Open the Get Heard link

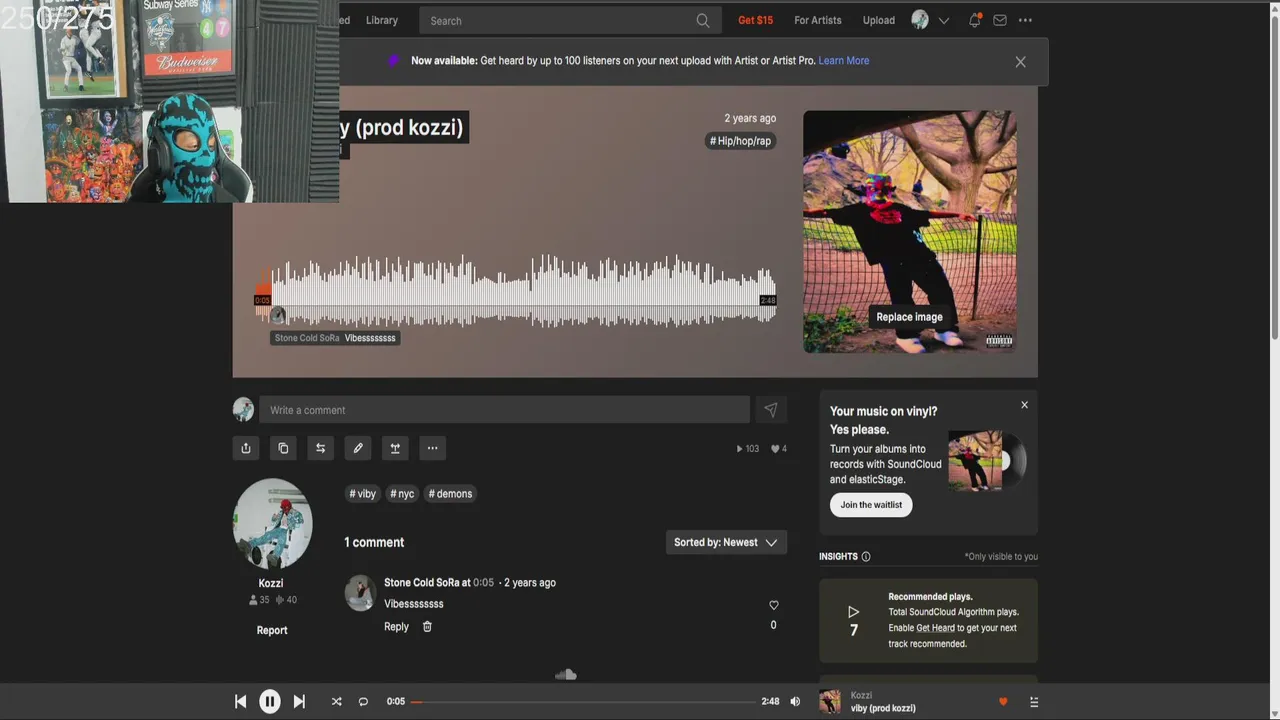pyautogui.click(x=935, y=628)
